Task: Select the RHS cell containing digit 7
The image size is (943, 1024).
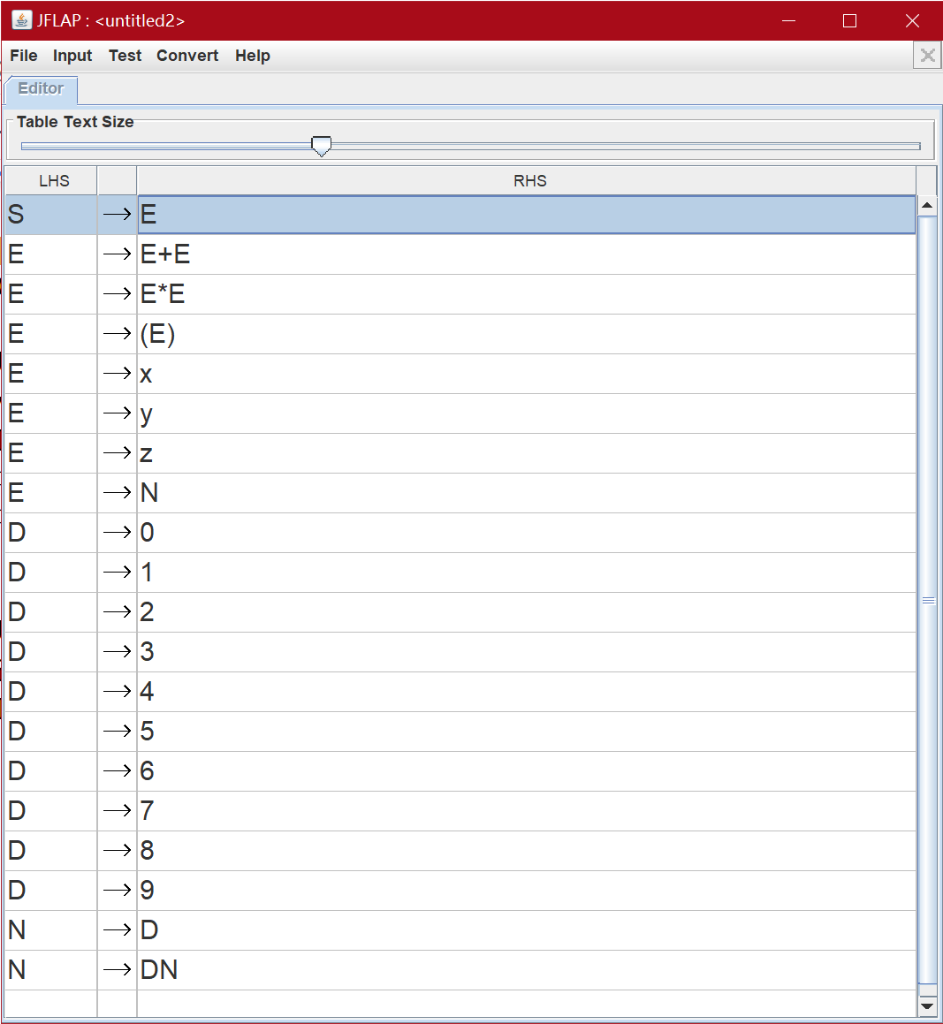Action: click(526, 811)
